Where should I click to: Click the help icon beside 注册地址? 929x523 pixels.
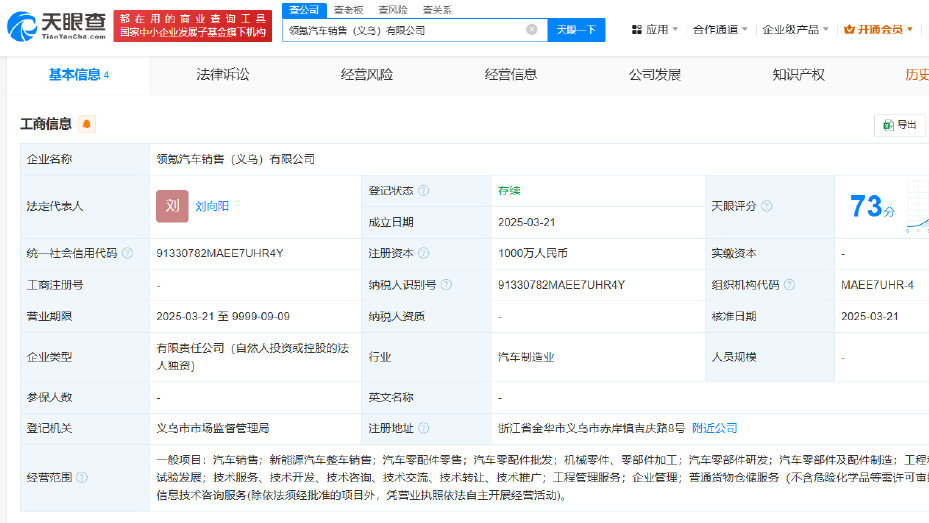[424, 428]
